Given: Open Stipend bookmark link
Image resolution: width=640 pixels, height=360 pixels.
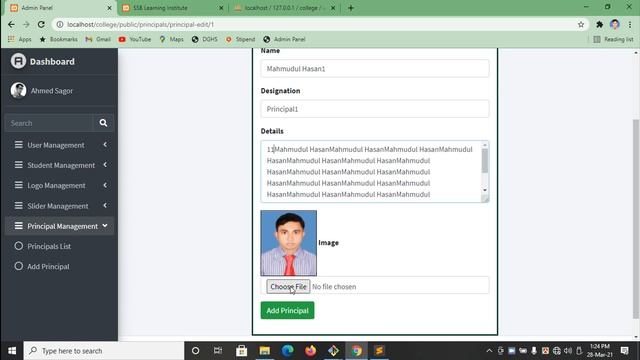Looking at the screenshot, I should click(240, 39).
